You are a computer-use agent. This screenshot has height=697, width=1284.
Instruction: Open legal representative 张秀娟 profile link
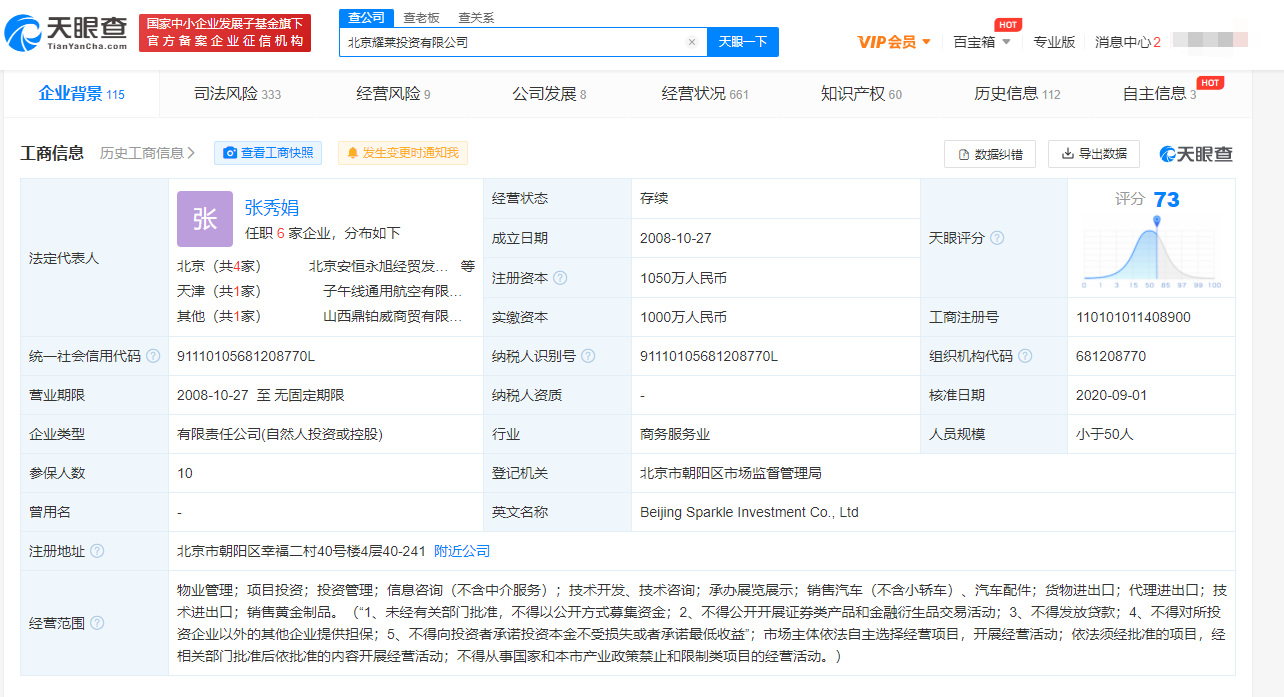[272, 208]
